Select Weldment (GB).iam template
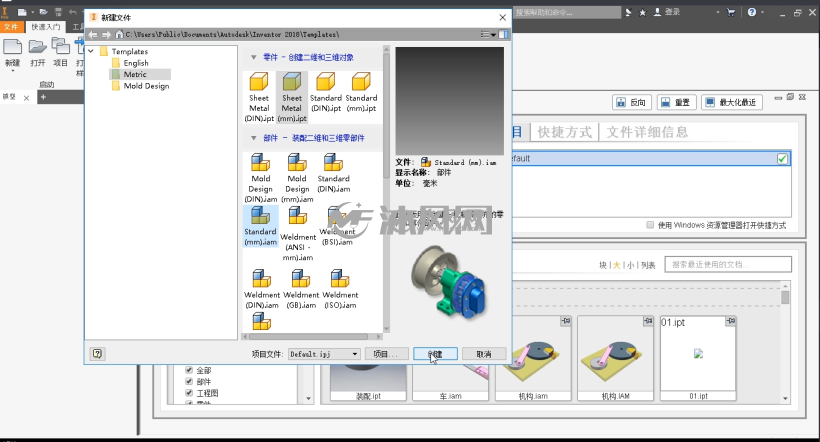The width and height of the screenshot is (820, 442). click(x=301, y=289)
